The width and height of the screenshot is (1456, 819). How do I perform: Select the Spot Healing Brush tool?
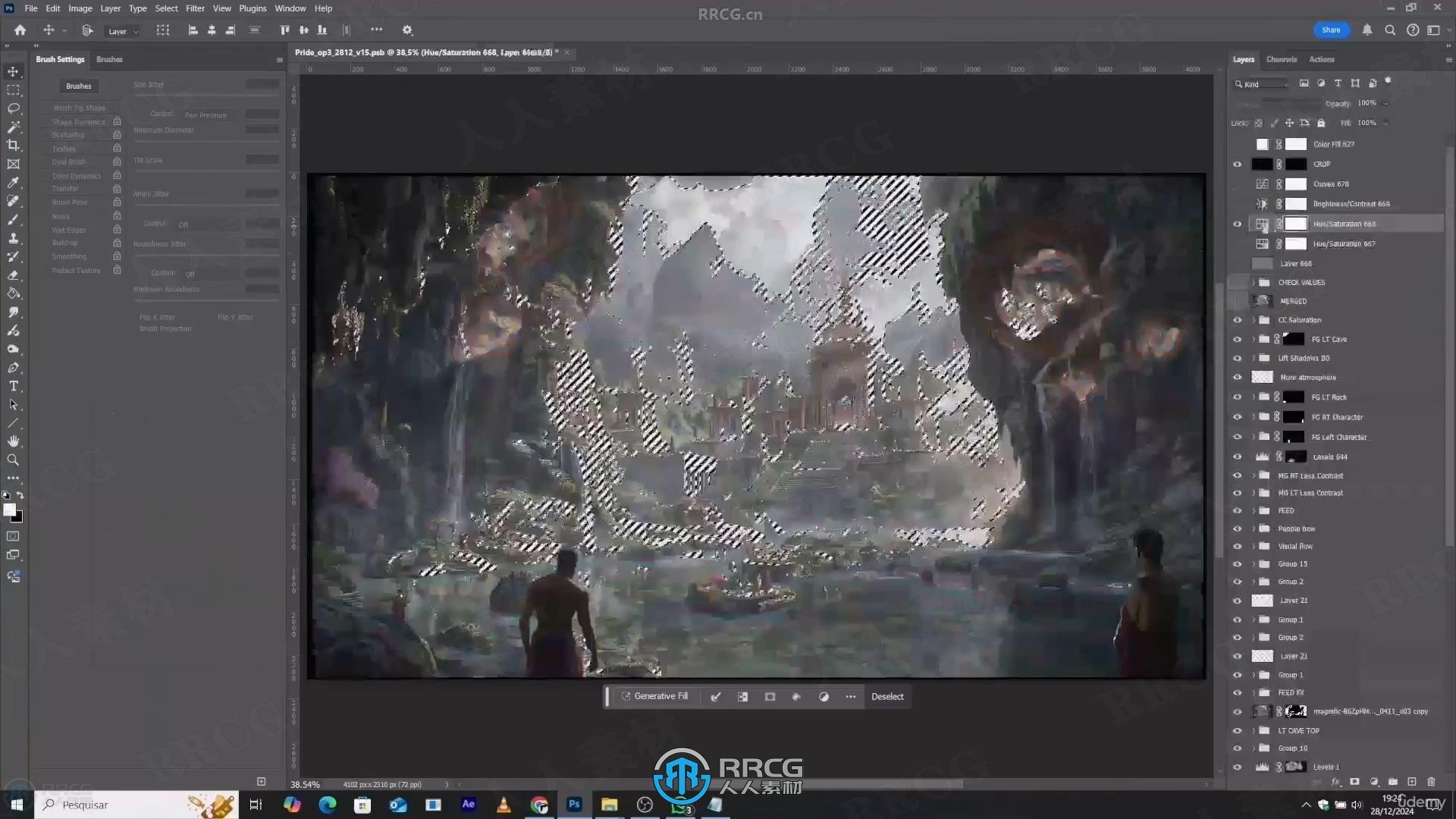click(x=13, y=201)
